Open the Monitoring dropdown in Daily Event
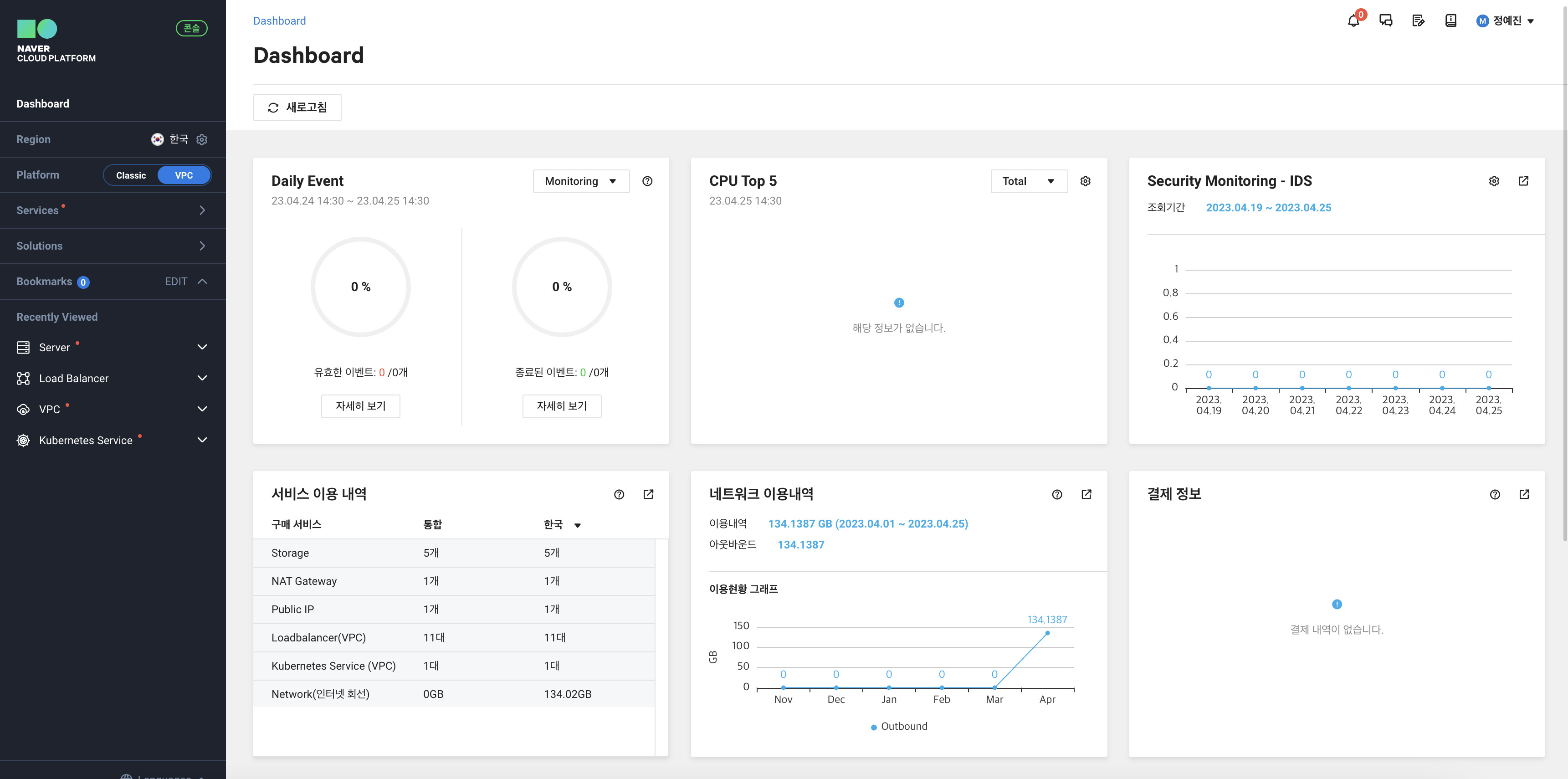The image size is (1568, 779). (581, 181)
